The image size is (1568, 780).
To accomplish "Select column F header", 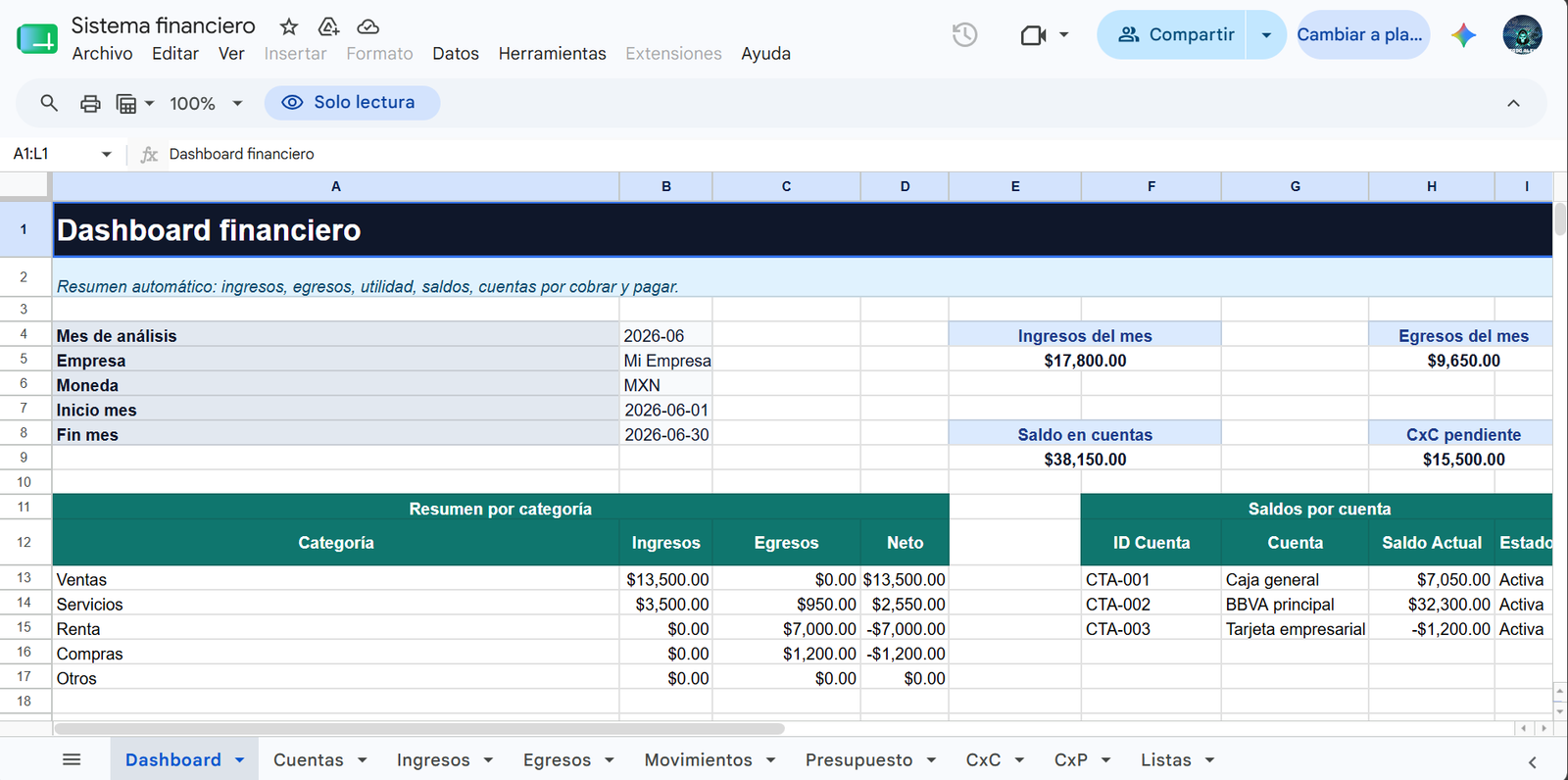I will [1151, 186].
